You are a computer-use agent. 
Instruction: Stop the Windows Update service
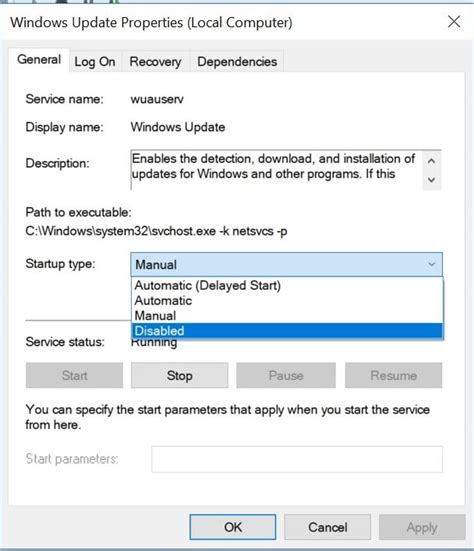coord(180,375)
